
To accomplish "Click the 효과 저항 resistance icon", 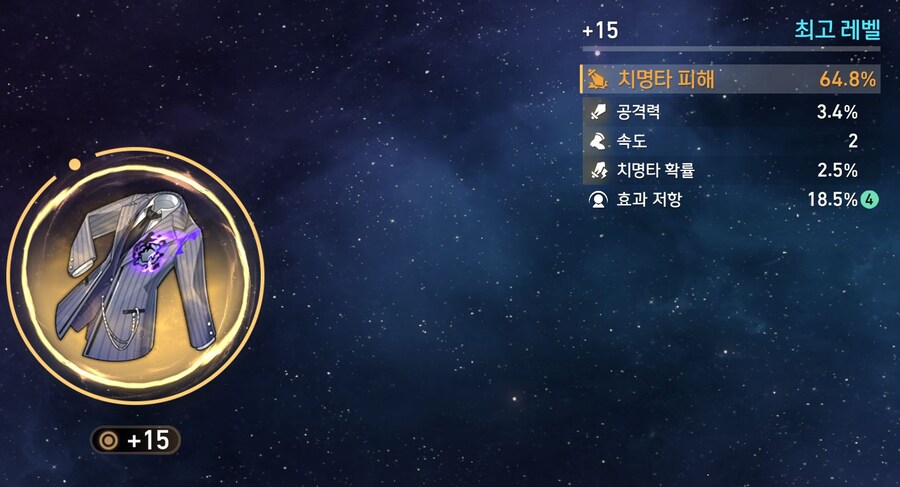I will point(598,199).
